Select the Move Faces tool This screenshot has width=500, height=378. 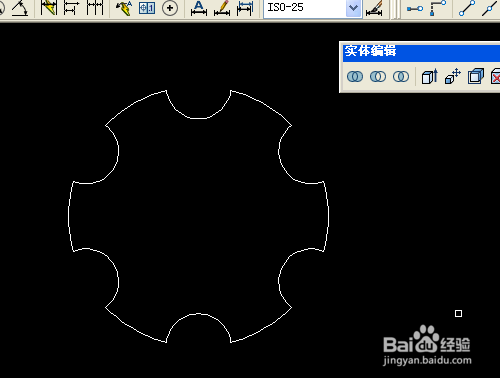tap(453, 77)
